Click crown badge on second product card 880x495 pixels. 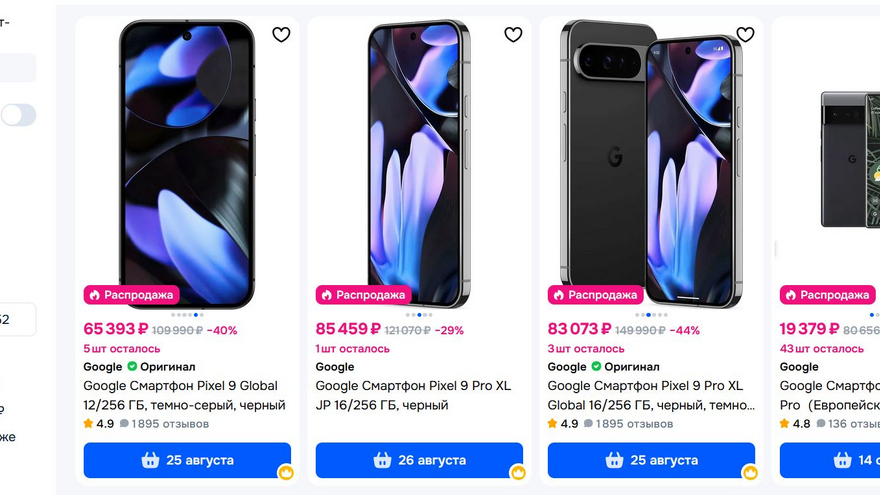518,473
